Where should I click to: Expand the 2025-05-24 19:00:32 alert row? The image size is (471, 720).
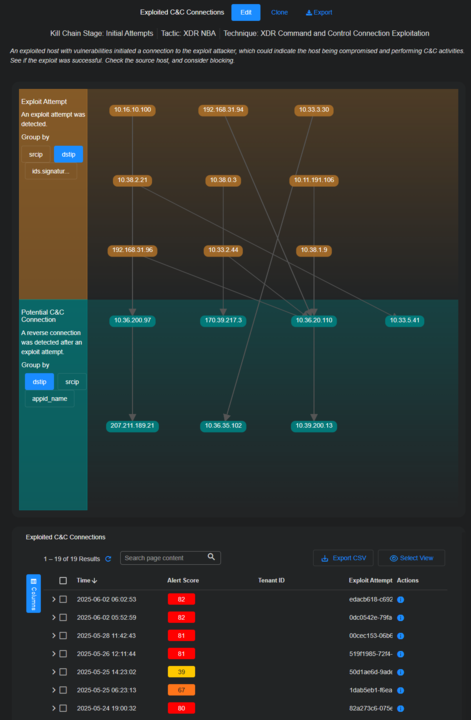pos(53,708)
